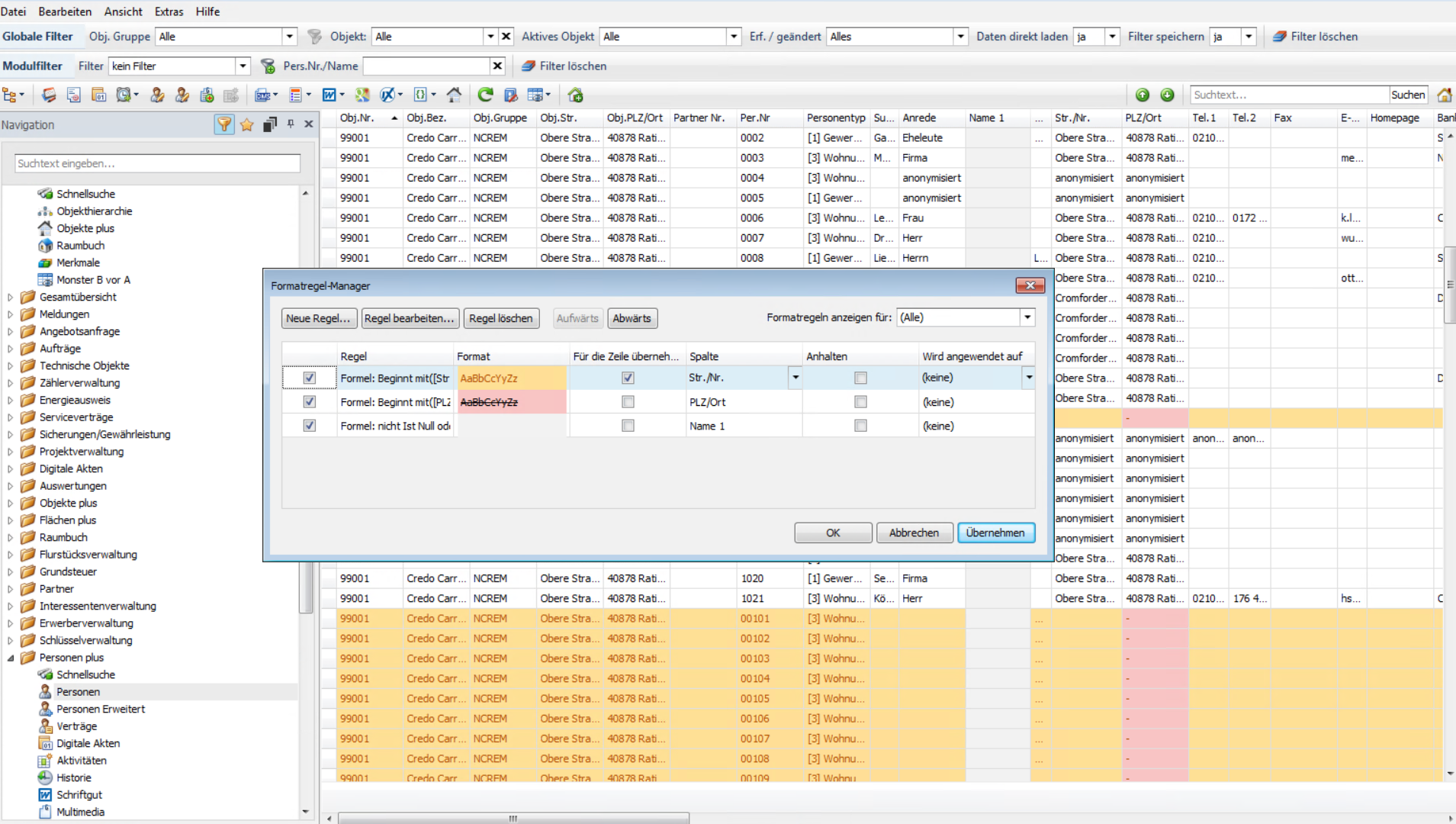Viewport: 1456px width, 824px height.
Task: Expand the Gesamtübersicht folder
Action: (x=10, y=297)
